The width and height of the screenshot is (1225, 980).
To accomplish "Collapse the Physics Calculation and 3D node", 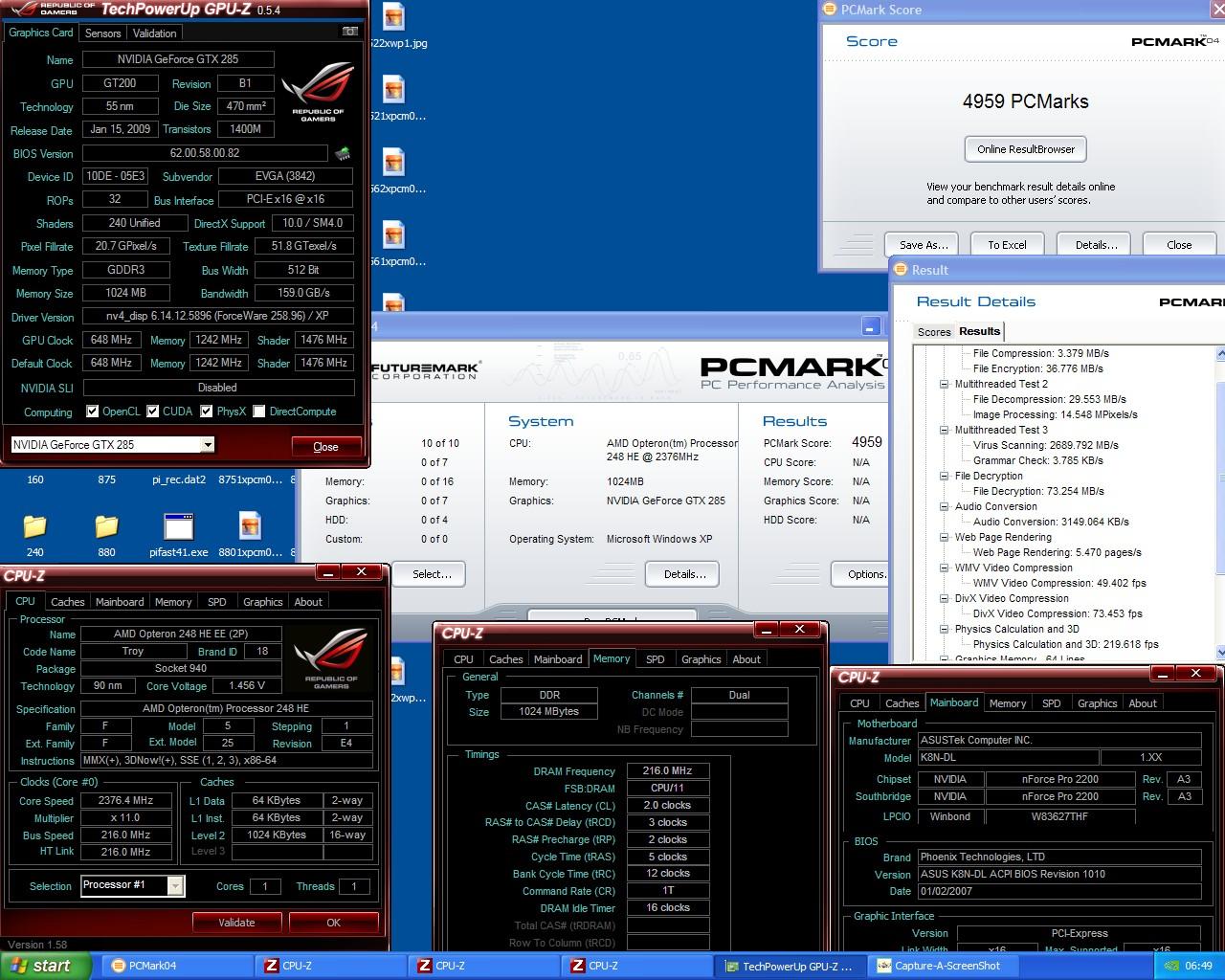I will coord(945,629).
